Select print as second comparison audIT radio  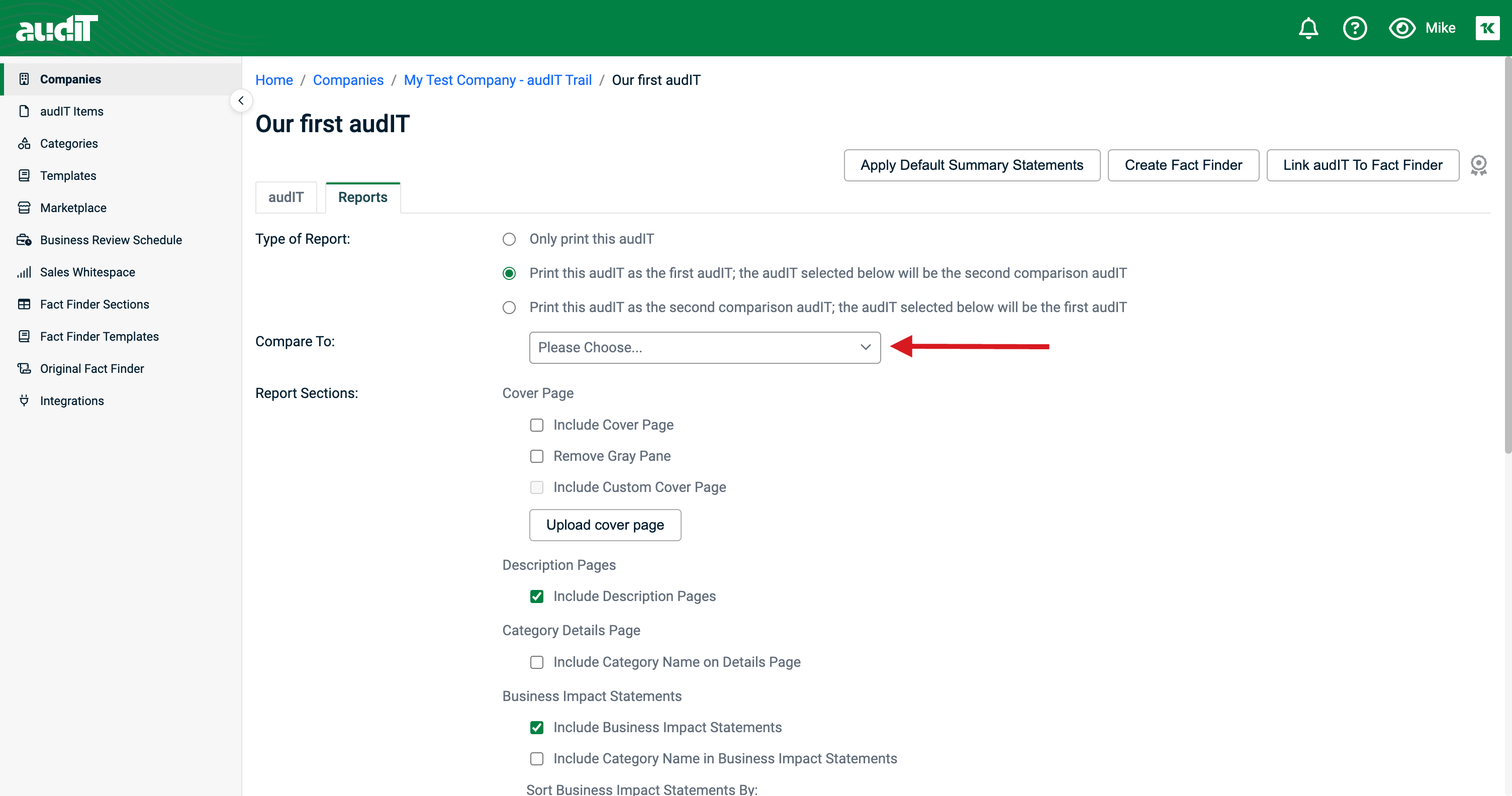click(509, 308)
